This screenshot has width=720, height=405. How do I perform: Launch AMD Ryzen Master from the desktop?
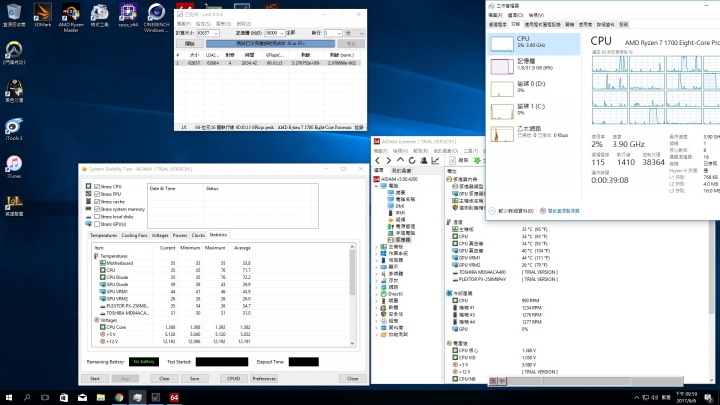pyautogui.click(x=71, y=17)
